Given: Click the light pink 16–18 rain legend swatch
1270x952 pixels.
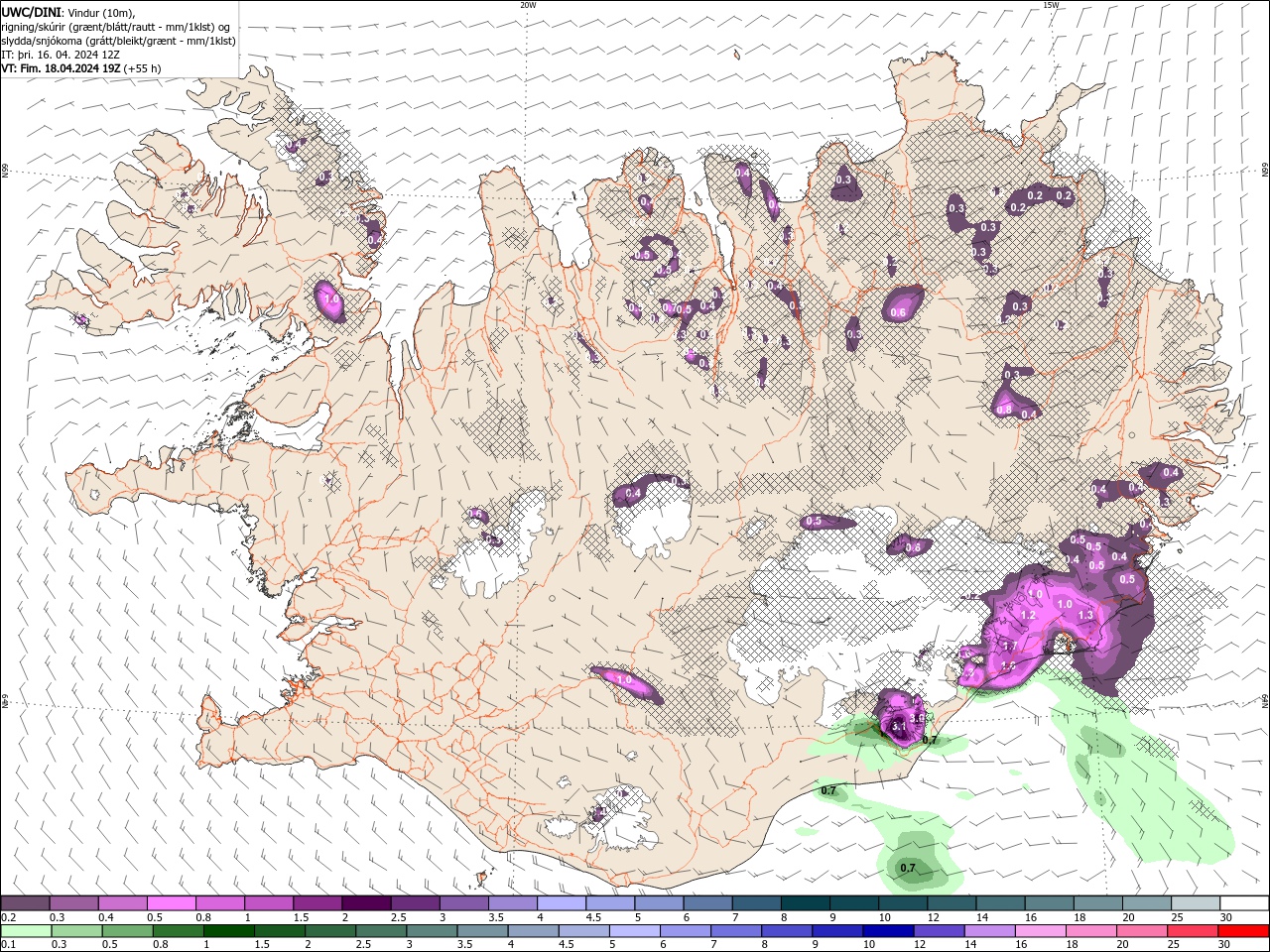Looking at the screenshot, I should [x=1042, y=931].
